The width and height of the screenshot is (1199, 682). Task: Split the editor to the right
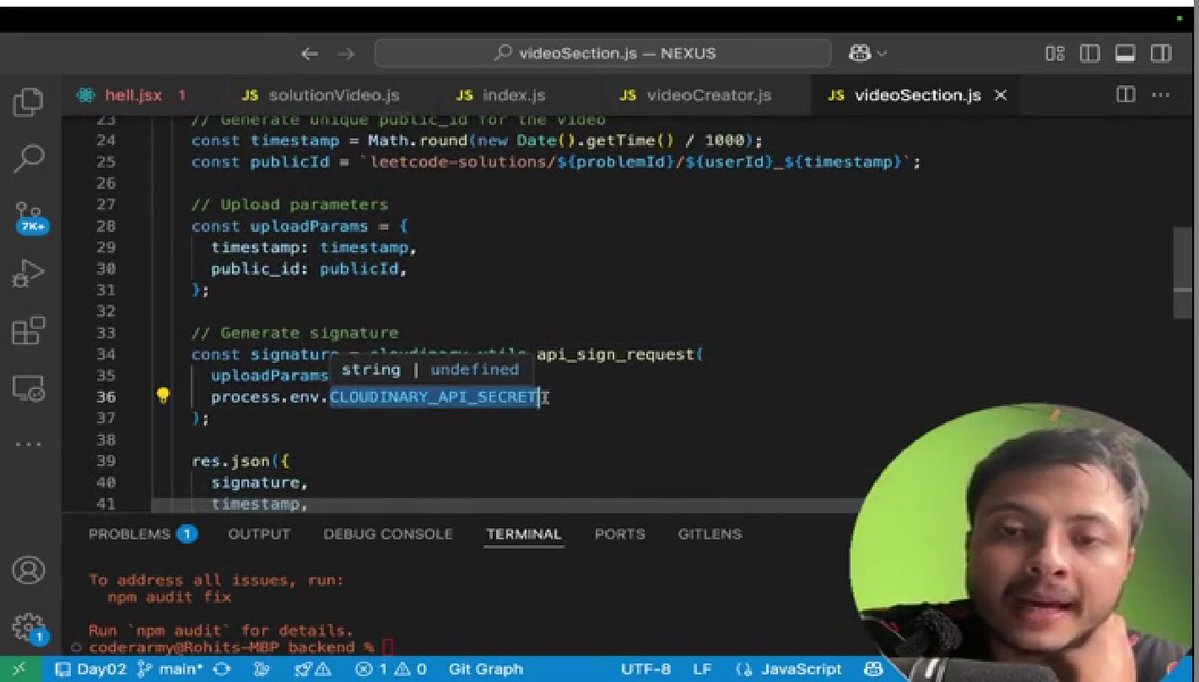1126,95
